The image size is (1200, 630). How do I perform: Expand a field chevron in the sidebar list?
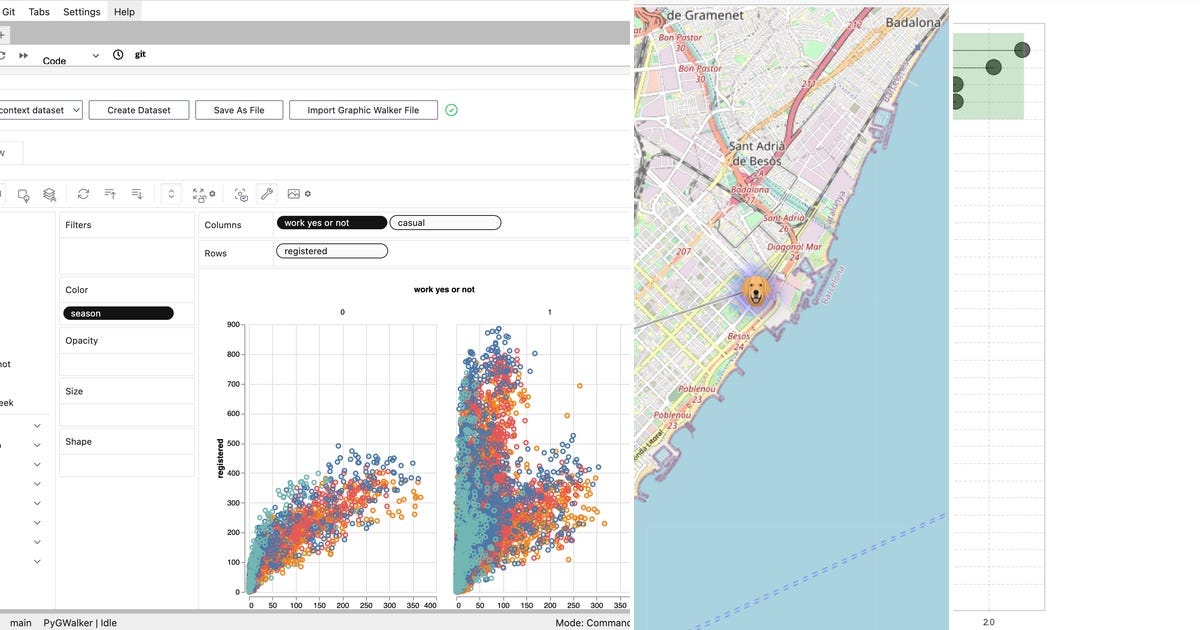coord(36,424)
